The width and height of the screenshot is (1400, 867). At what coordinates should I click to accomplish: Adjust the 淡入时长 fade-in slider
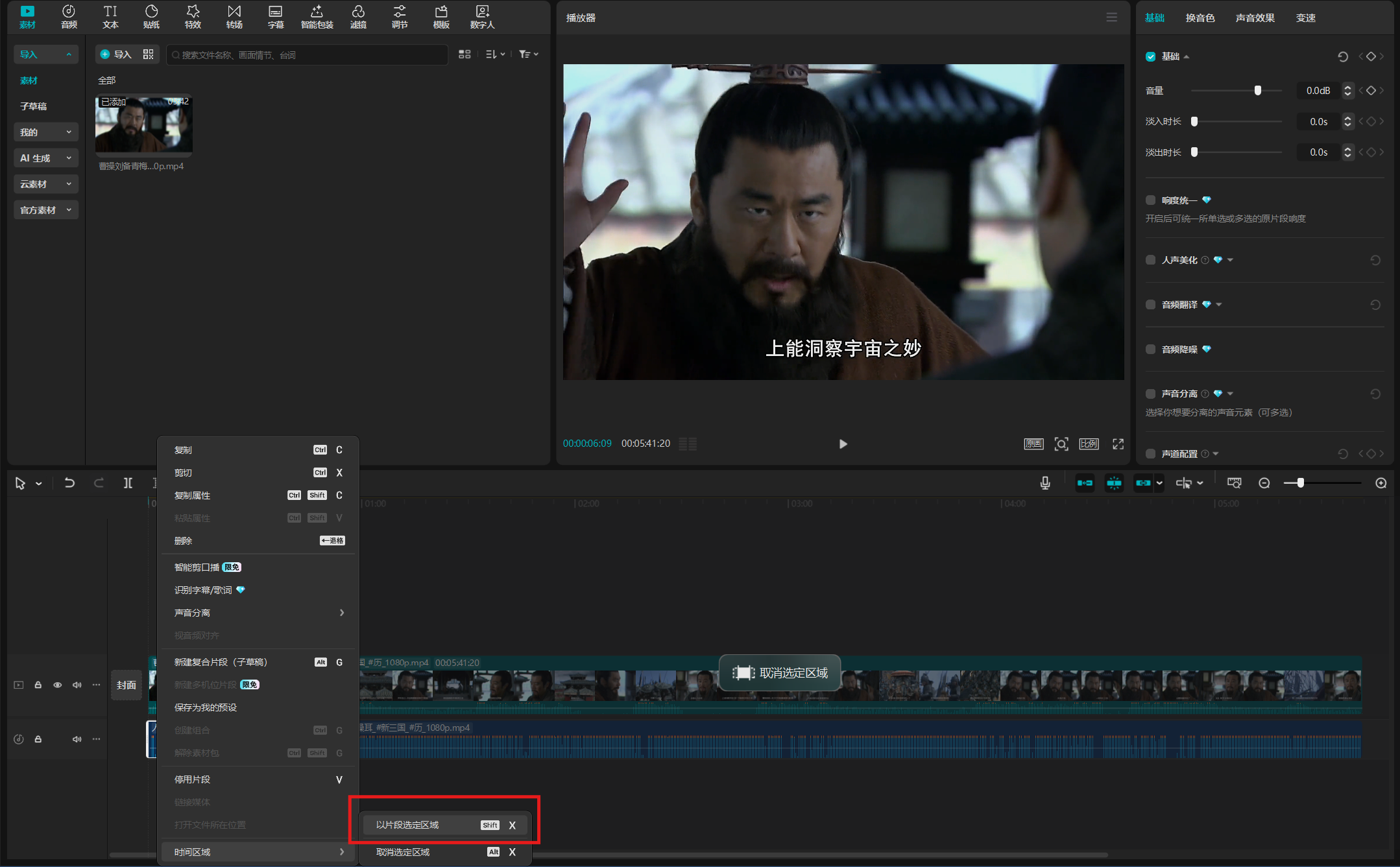pyautogui.click(x=1194, y=121)
